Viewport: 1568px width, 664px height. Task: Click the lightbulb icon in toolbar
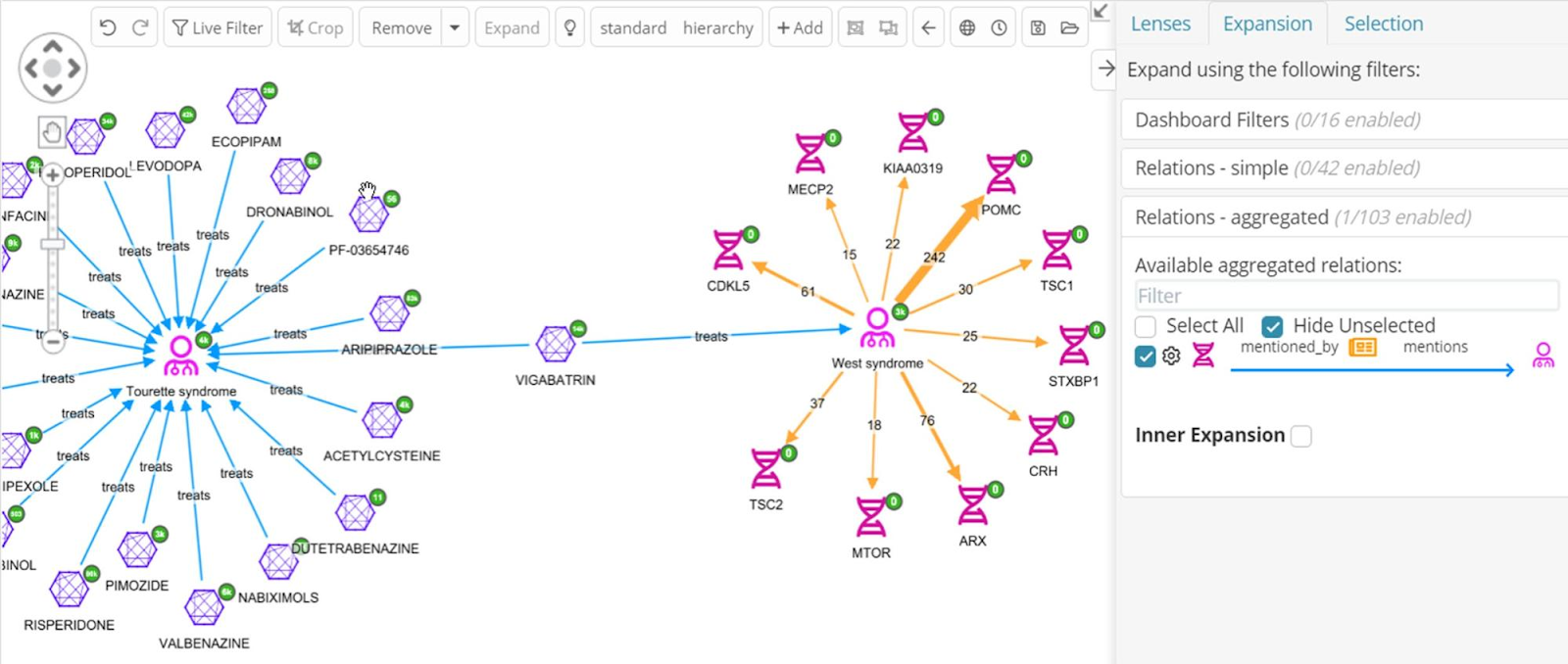click(569, 27)
